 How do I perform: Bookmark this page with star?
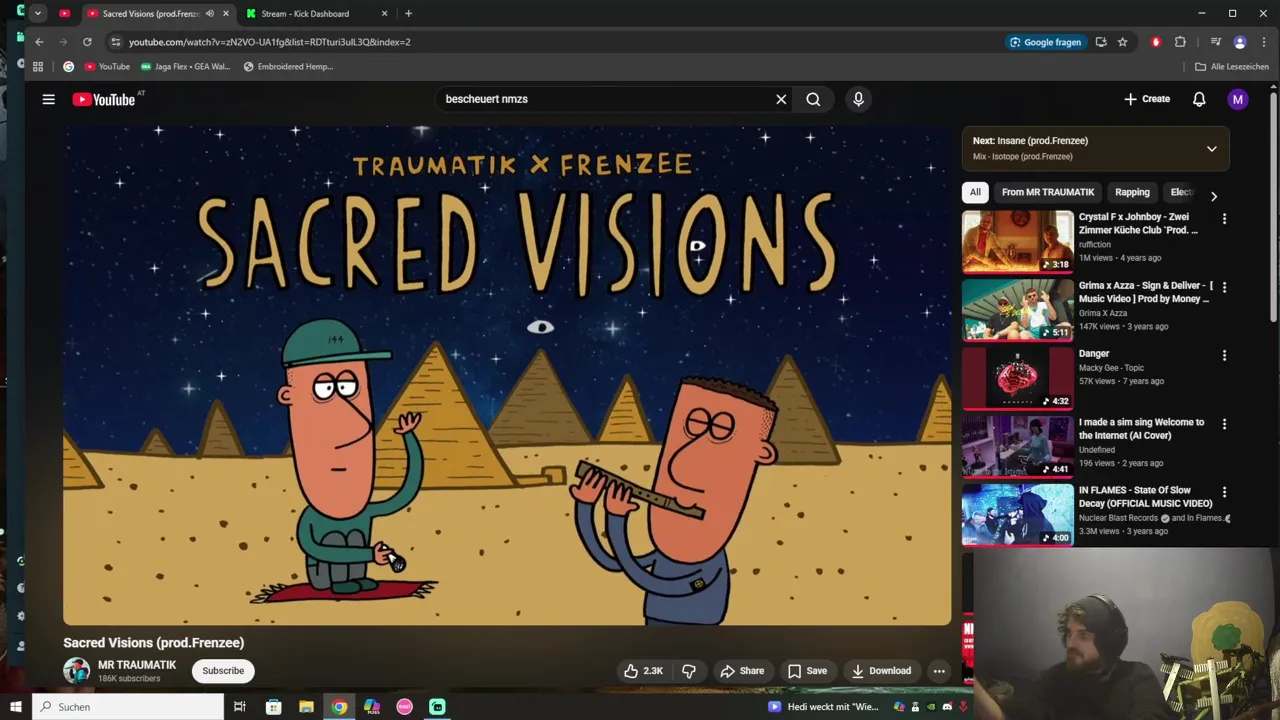[x=1122, y=42]
